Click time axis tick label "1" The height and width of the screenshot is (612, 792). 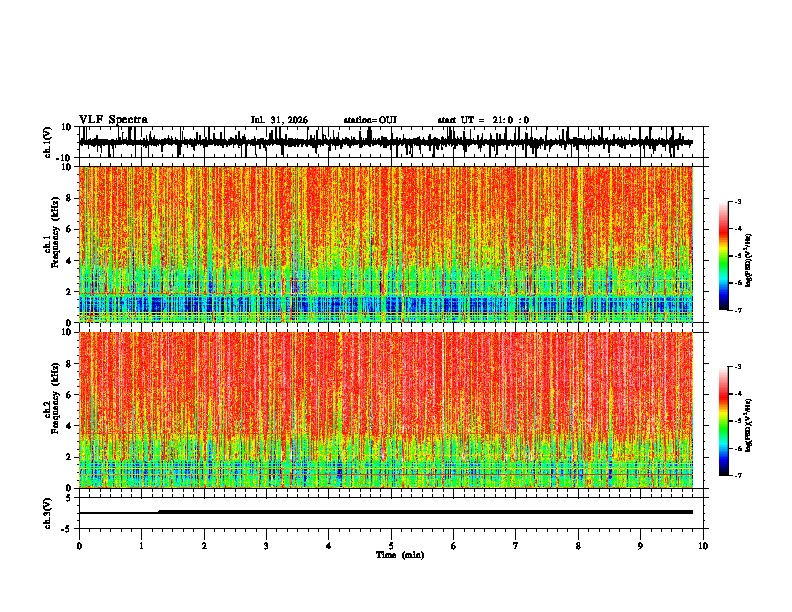tap(141, 546)
